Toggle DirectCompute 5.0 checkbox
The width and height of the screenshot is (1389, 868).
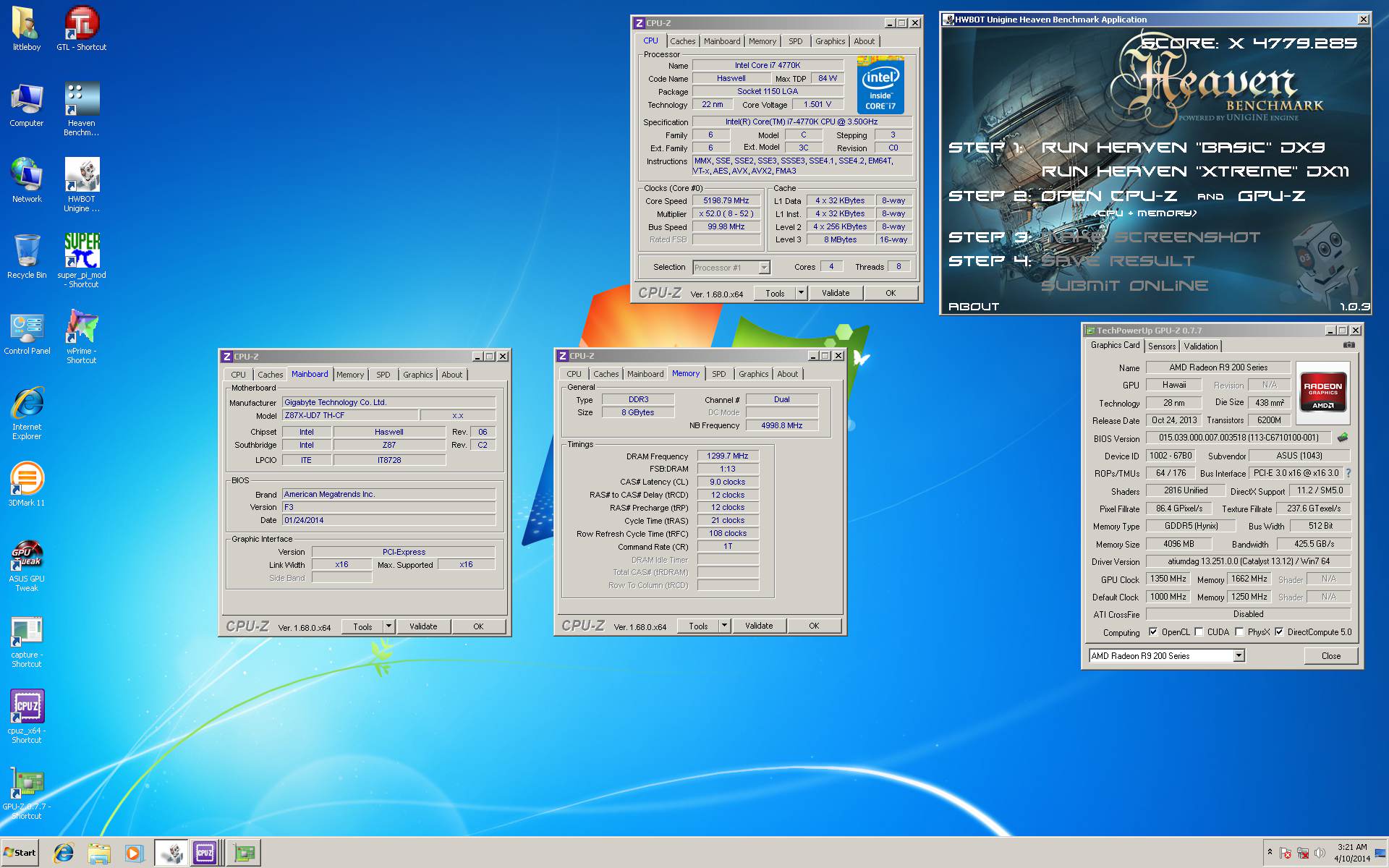click(1279, 631)
